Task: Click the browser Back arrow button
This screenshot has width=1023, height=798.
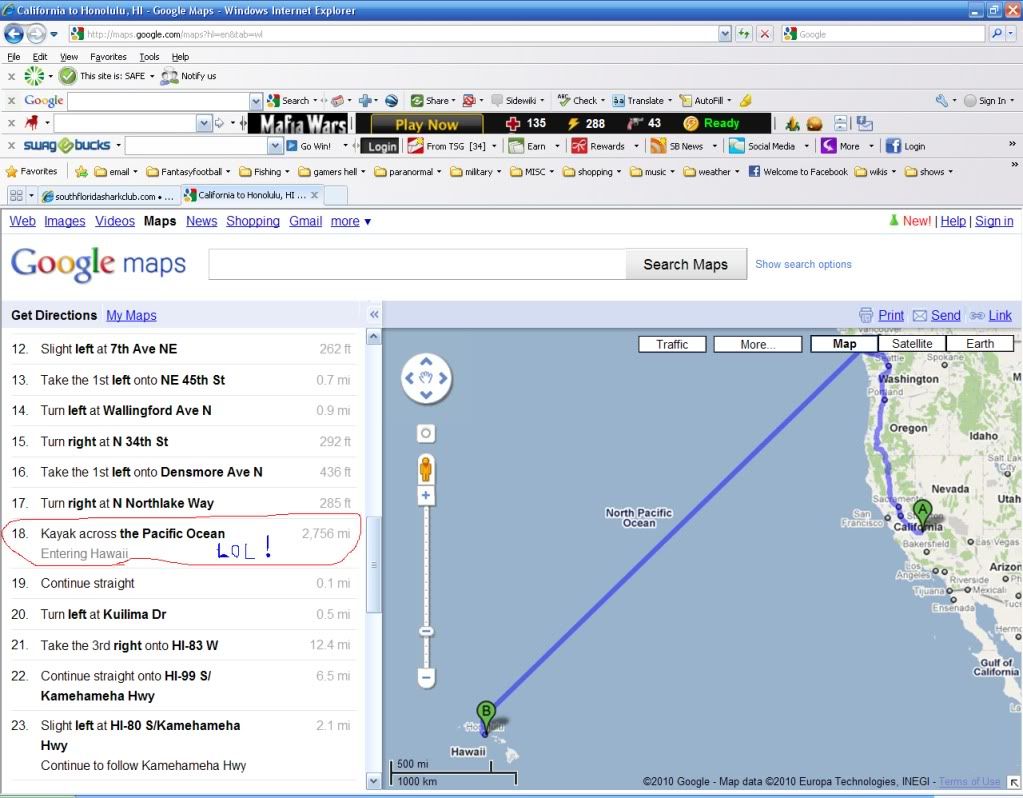Action: pyautogui.click(x=14, y=33)
